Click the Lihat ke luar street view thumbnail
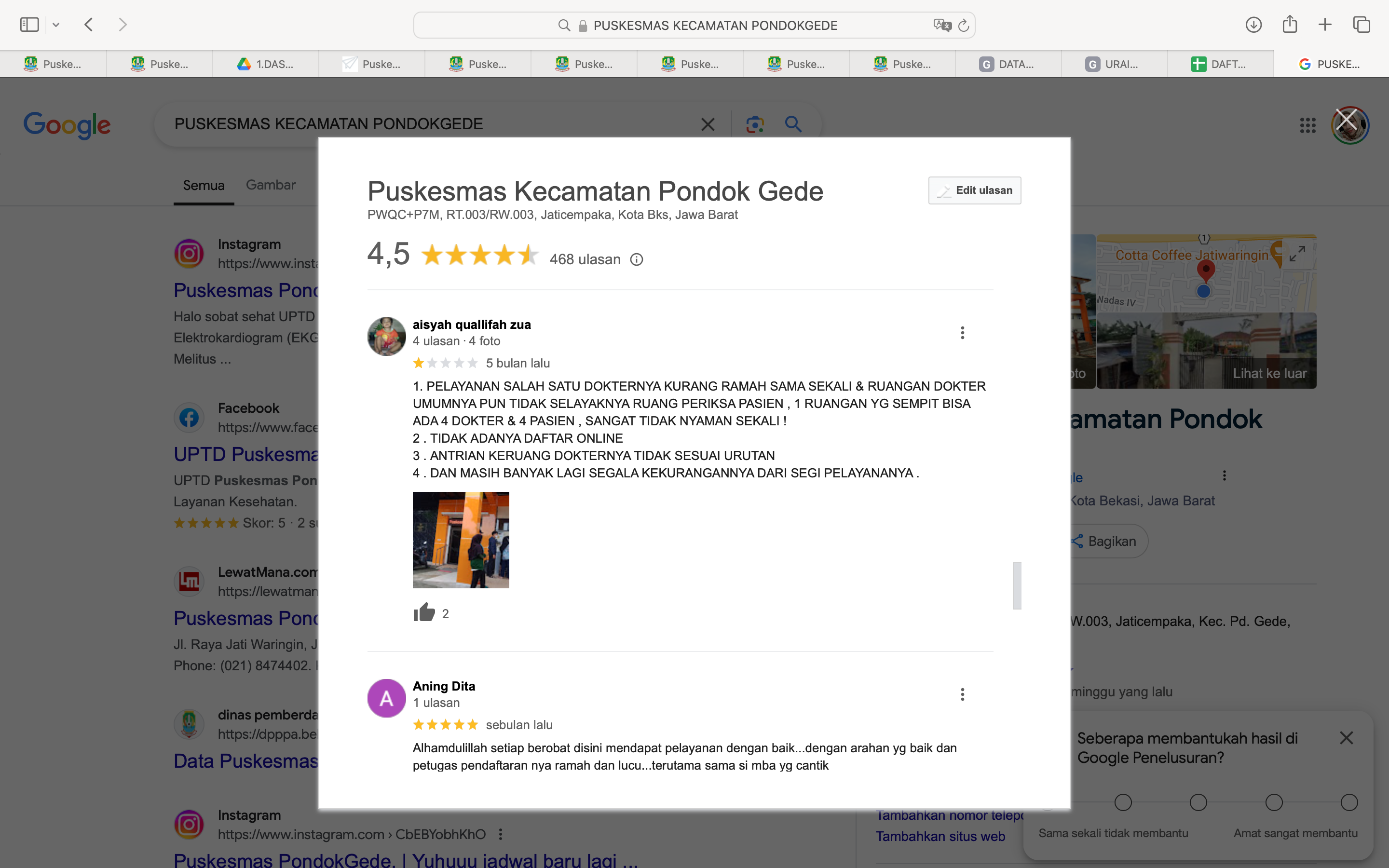 [1207, 351]
